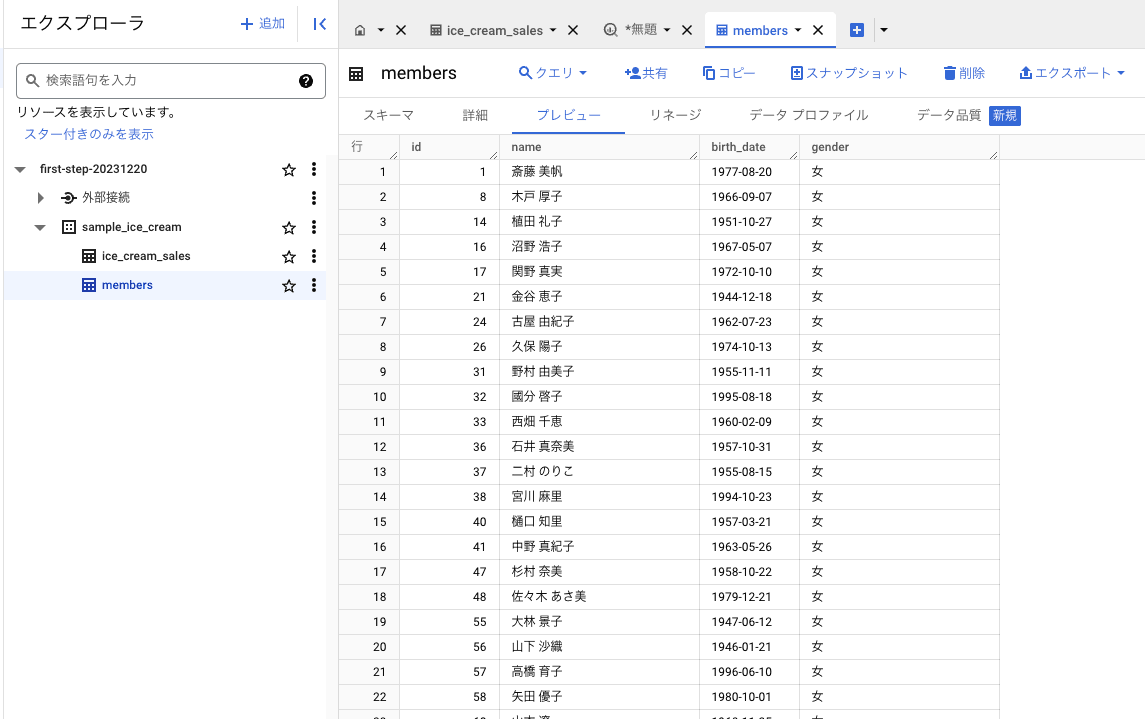Viewport: 1145px width, 719px height.
Task: Click the 共有 share button
Action: coord(645,73)
